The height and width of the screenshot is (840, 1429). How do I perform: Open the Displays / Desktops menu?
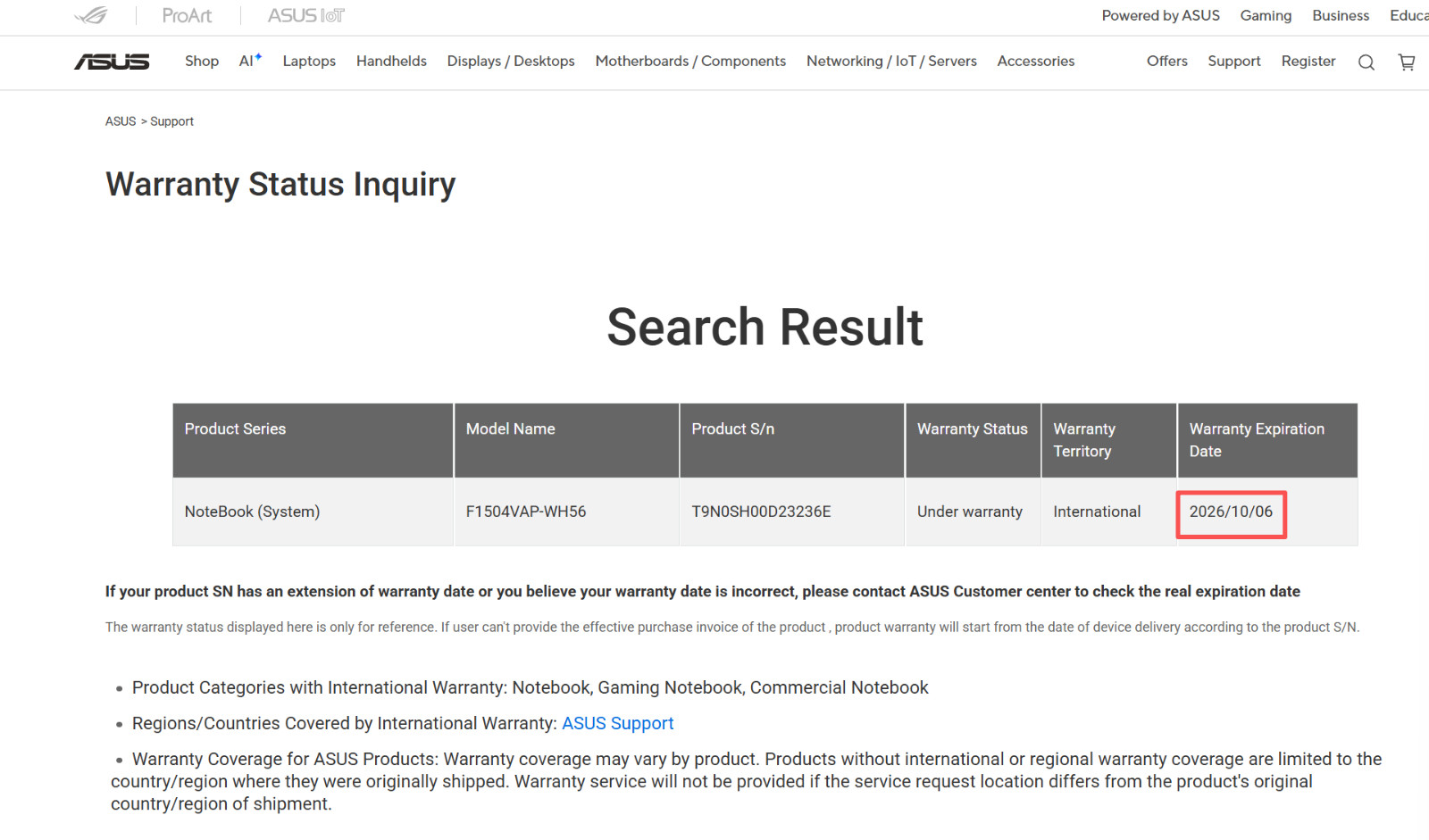pos(511,61)
